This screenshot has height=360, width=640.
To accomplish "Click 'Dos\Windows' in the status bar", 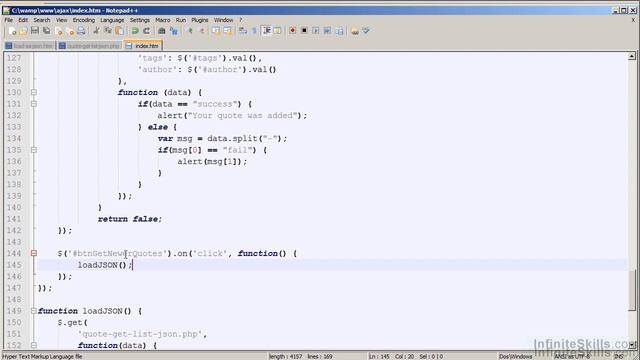I will 515,356.
